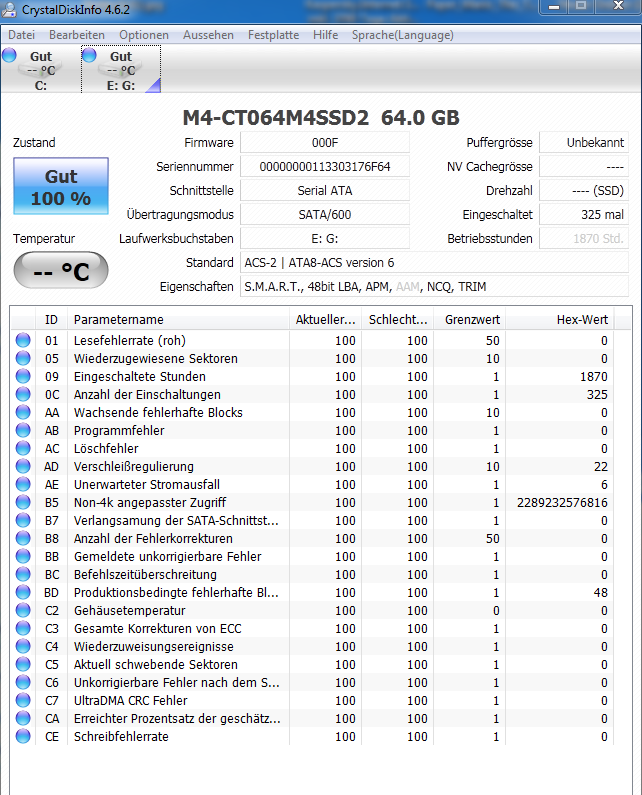Click blue status orb on C: drive tab

click(x=9, y=54)
